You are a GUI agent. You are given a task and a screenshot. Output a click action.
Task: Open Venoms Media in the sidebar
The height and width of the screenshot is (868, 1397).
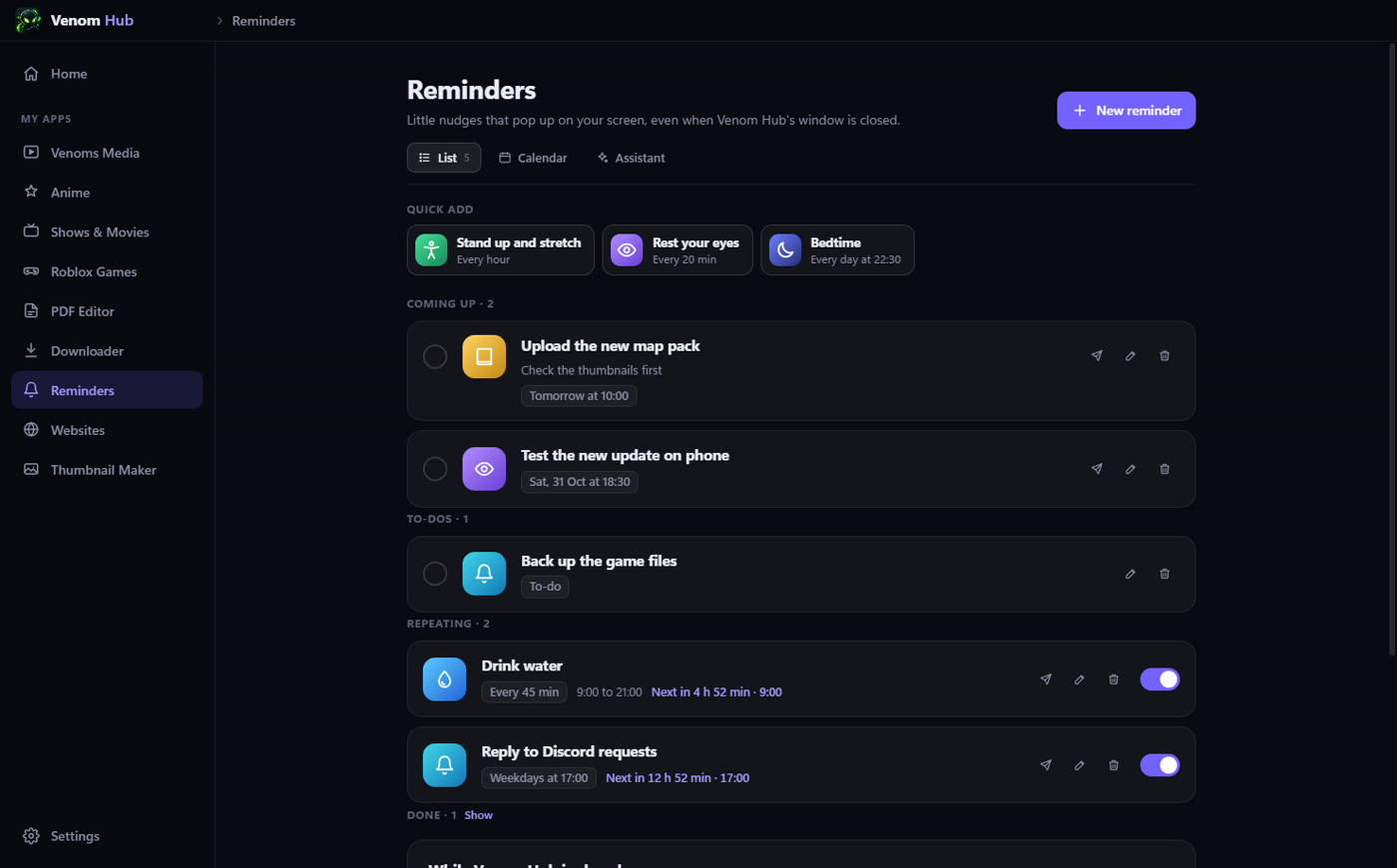[107, 153]
